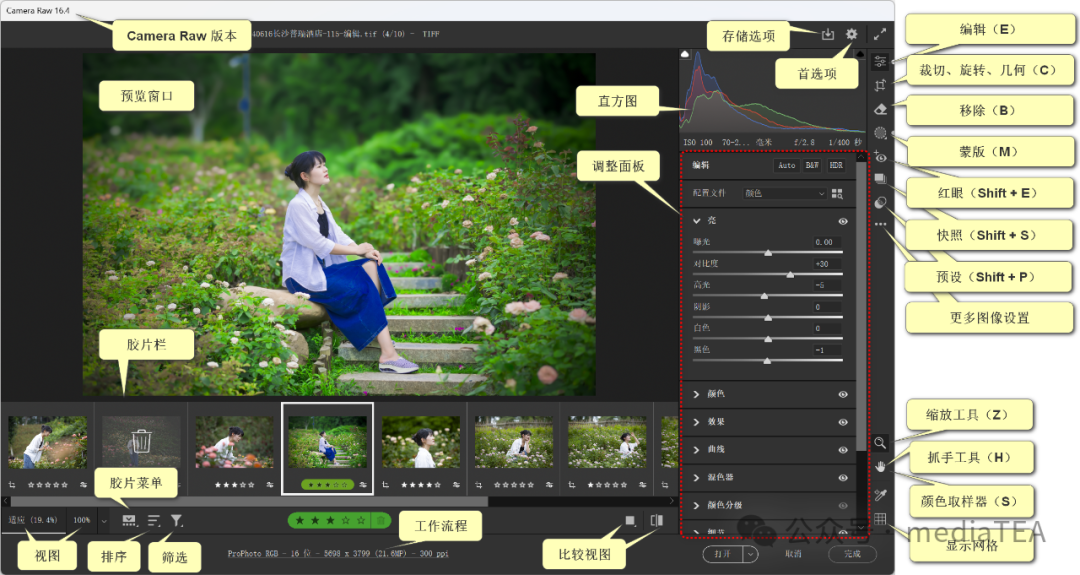Select the Hand tool
The height and width of the screenshot is (575, 1080).
[x=880, y=467]
